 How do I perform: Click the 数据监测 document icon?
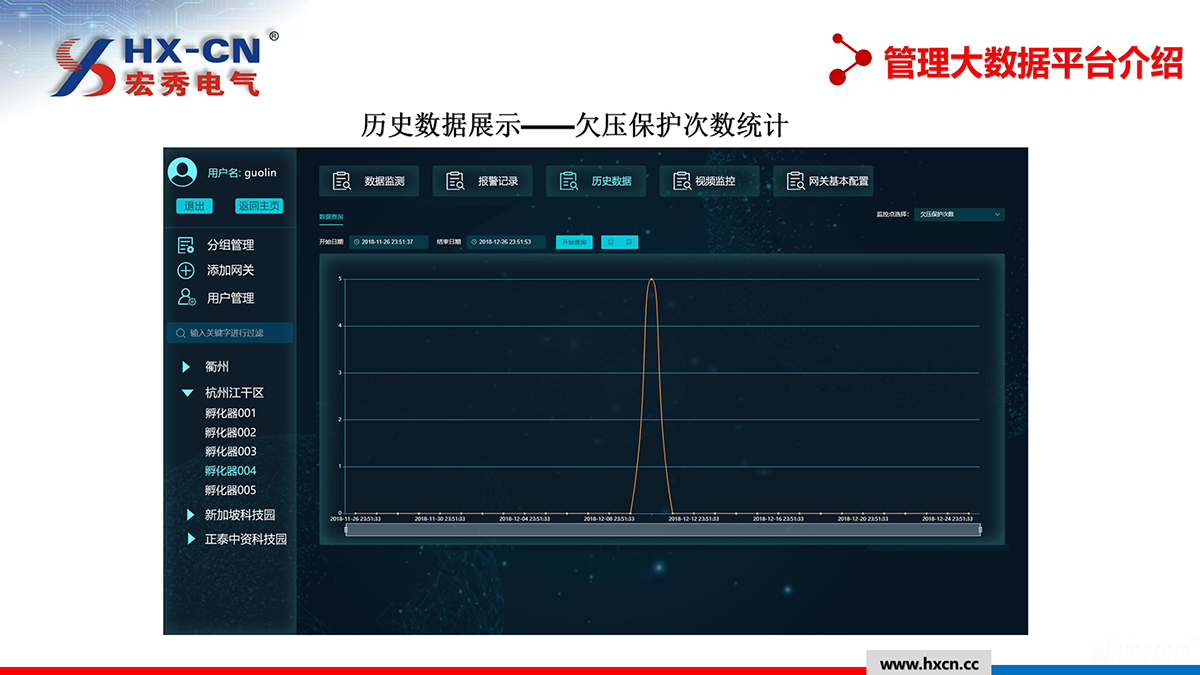tap(342, 181)
